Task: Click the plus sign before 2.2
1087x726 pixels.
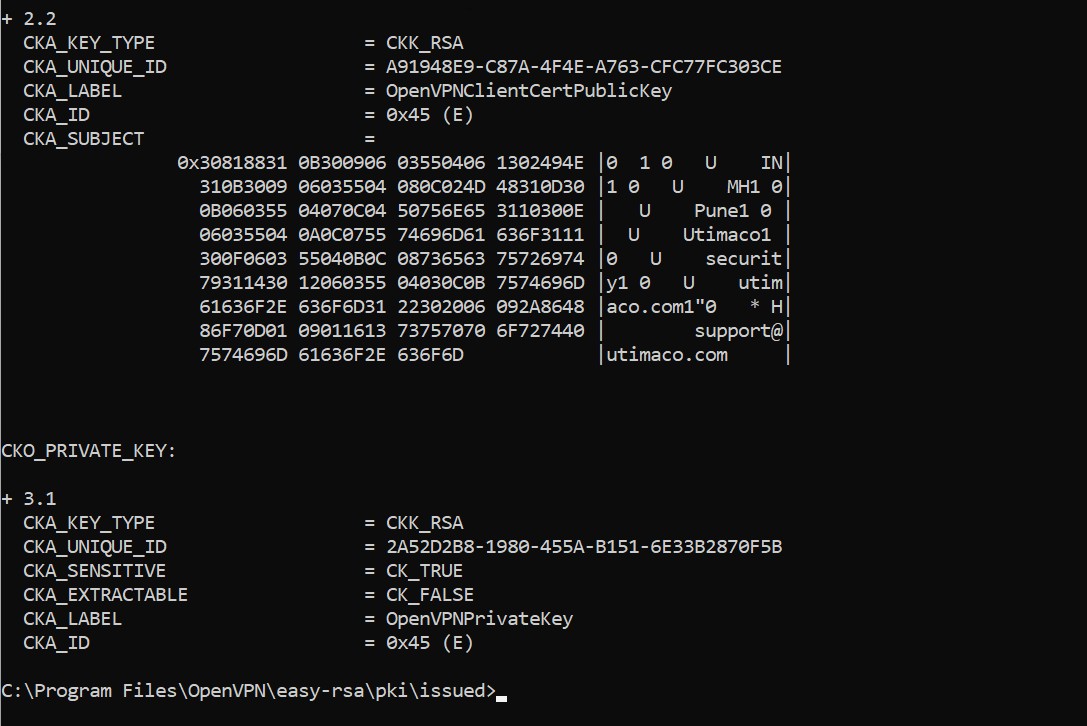Action: [7, 19]
